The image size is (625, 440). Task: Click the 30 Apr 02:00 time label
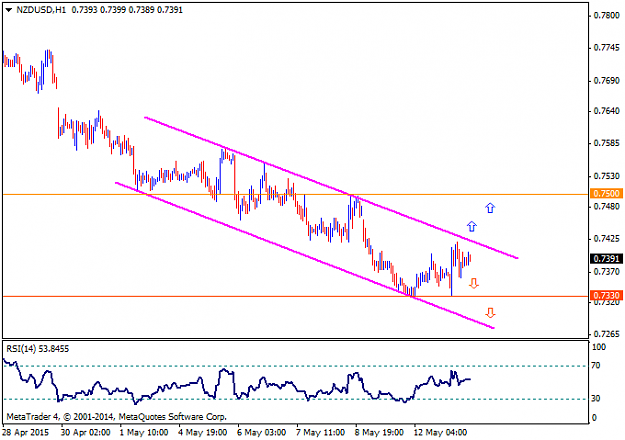[x=86, y=432]
